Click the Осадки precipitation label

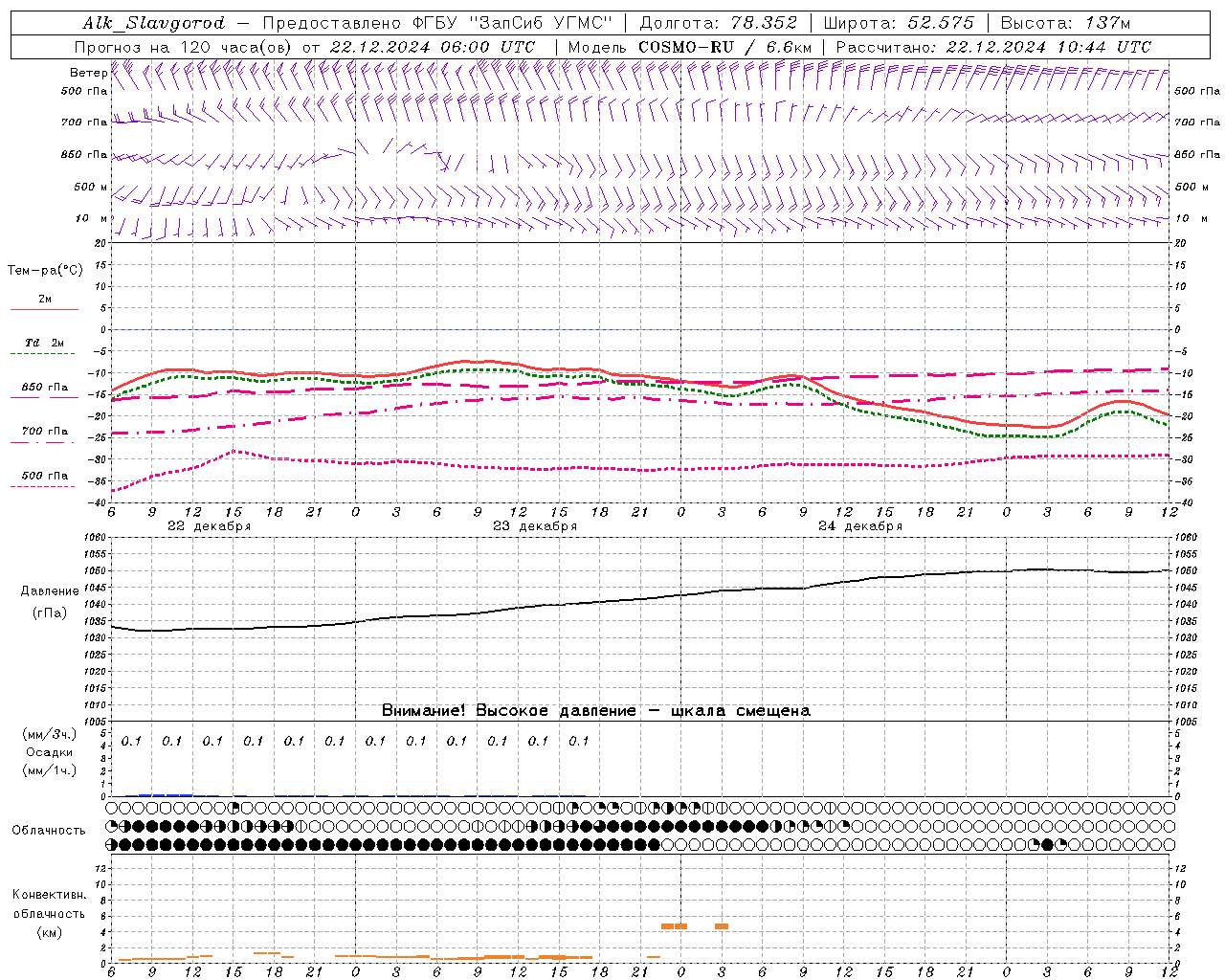click(49, 752)
